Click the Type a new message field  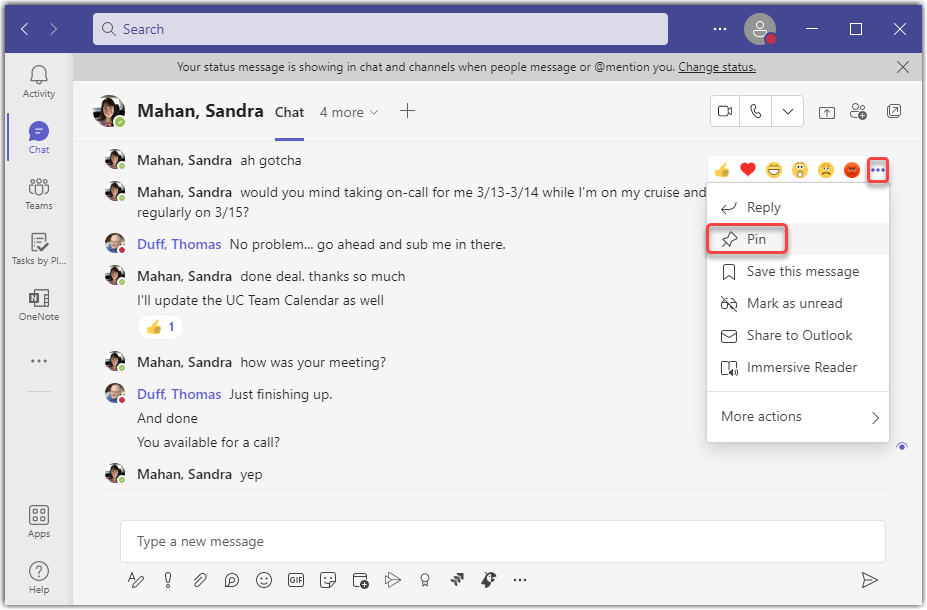click(500, 541)
